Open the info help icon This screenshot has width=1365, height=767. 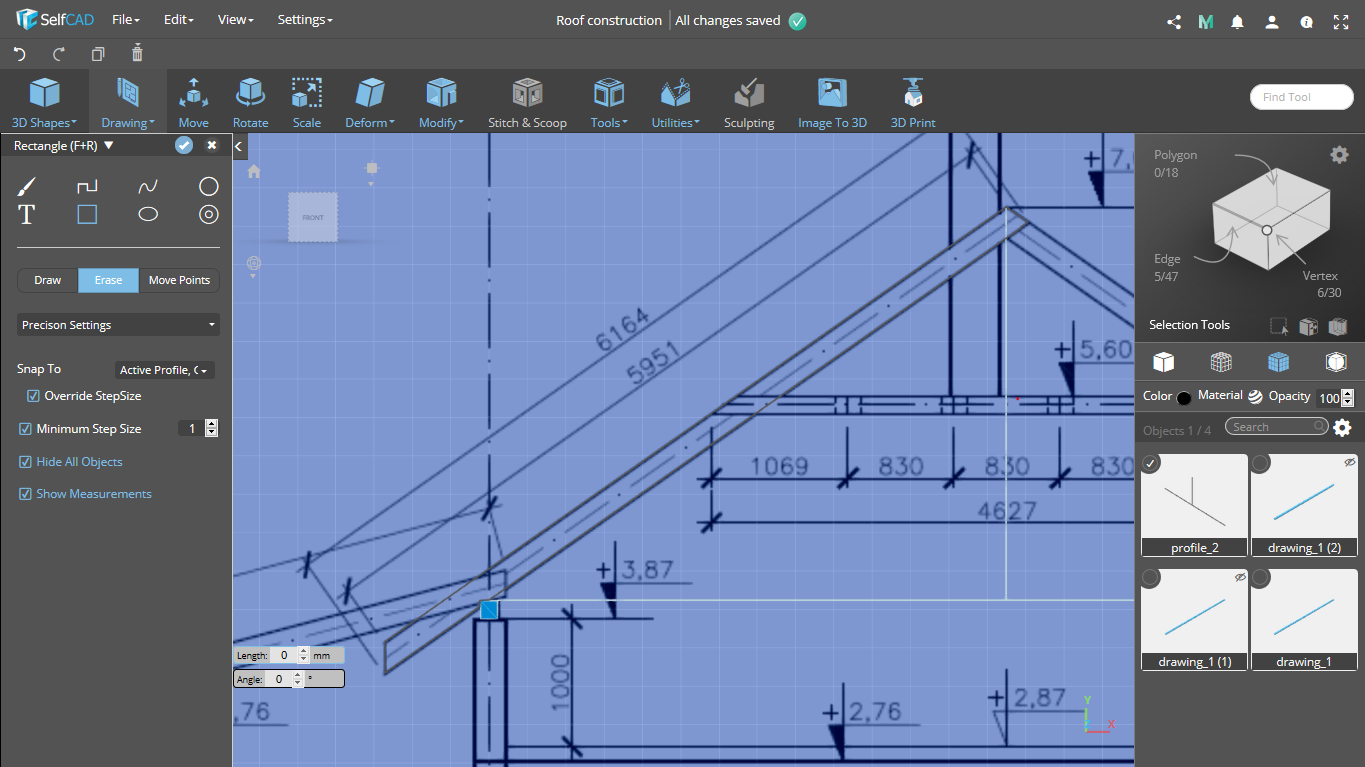[x=1306, y=21]
